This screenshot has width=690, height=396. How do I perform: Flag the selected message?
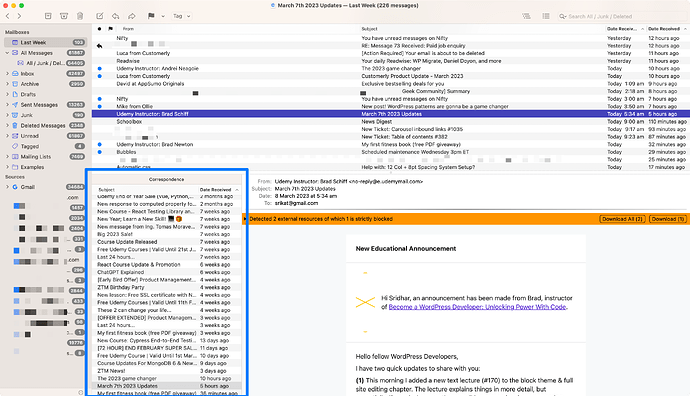pyautogui.click(x=151, y=16)
